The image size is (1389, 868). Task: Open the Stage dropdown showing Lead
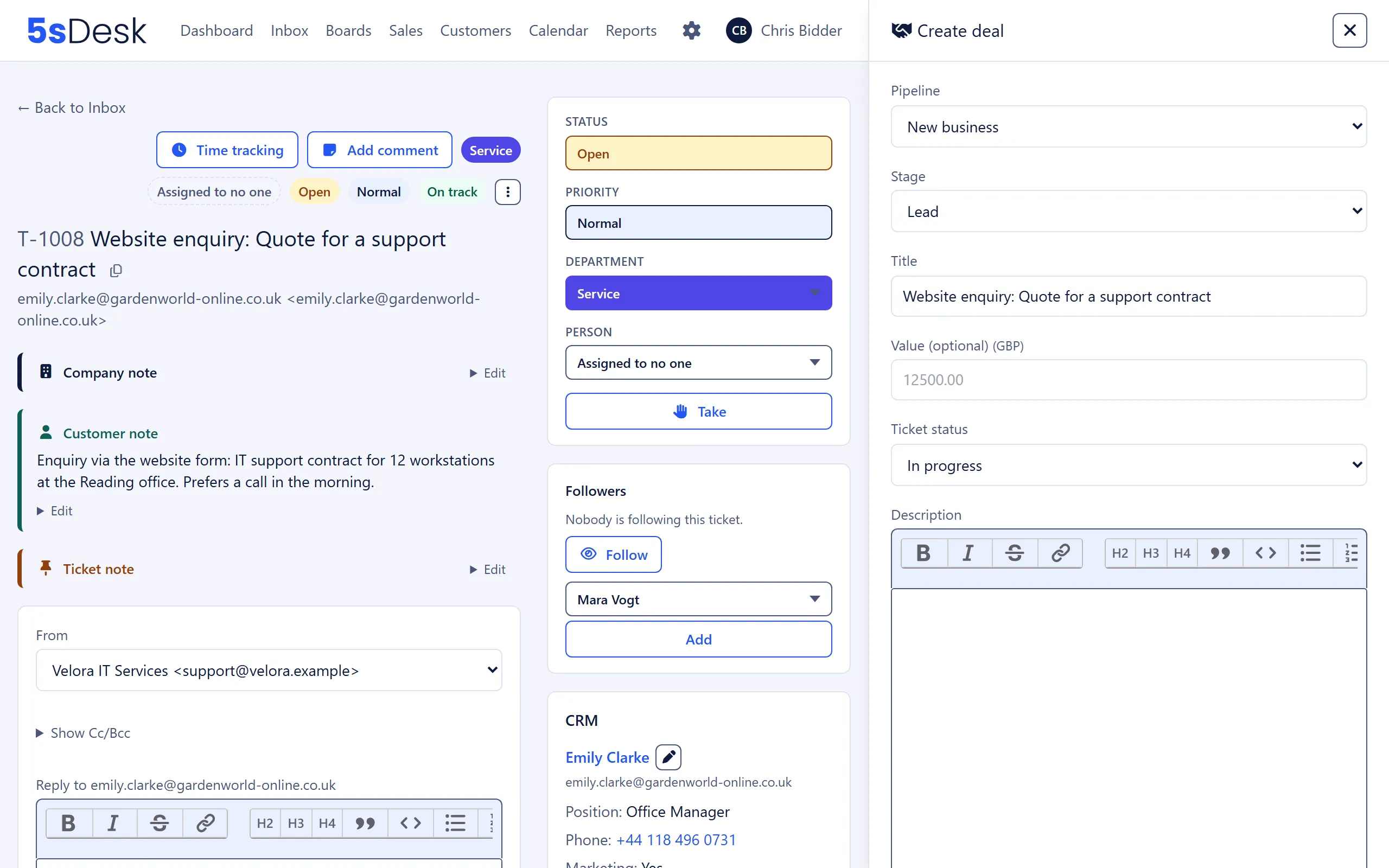point(1129,211)
